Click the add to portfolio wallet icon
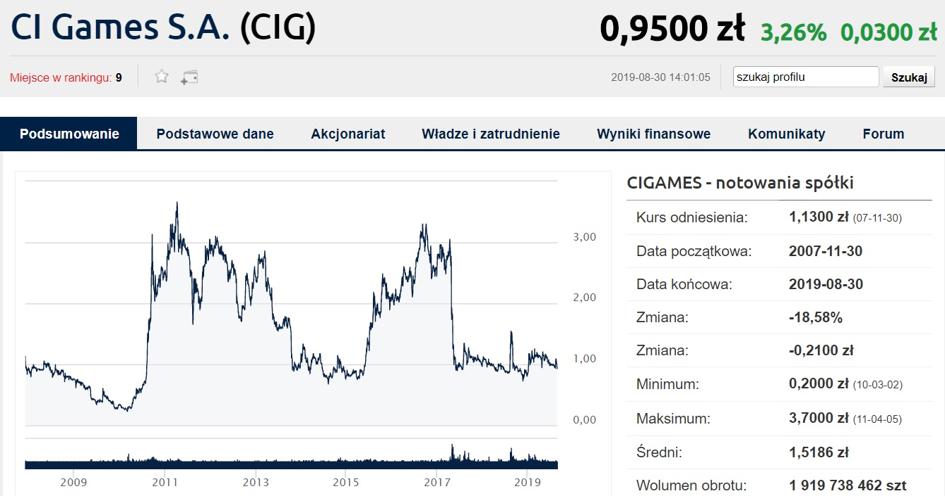Viewport: 945px width, 496px height. click(189, 77)
